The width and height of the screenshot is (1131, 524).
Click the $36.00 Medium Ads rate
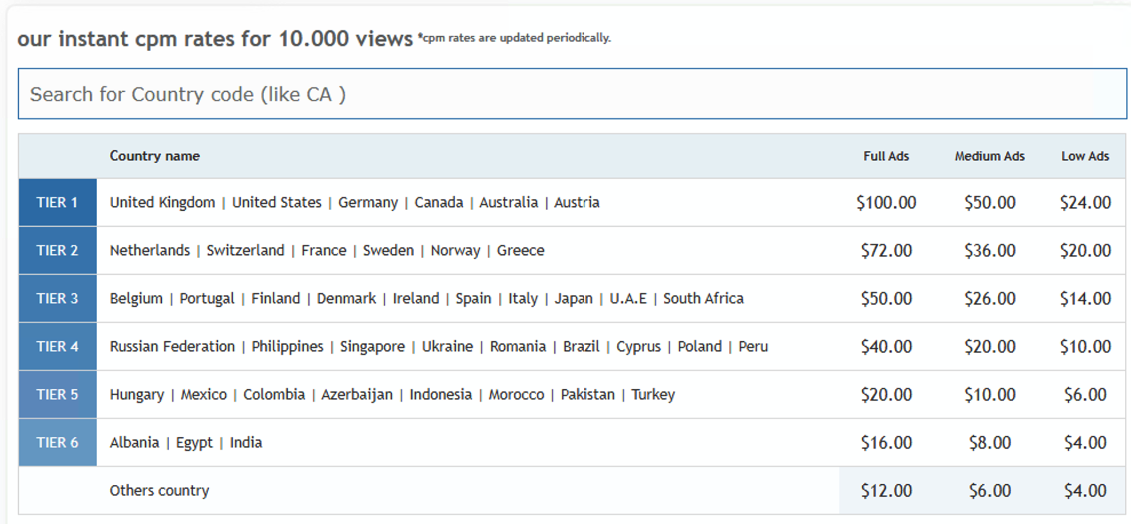(x=989, y=251)
